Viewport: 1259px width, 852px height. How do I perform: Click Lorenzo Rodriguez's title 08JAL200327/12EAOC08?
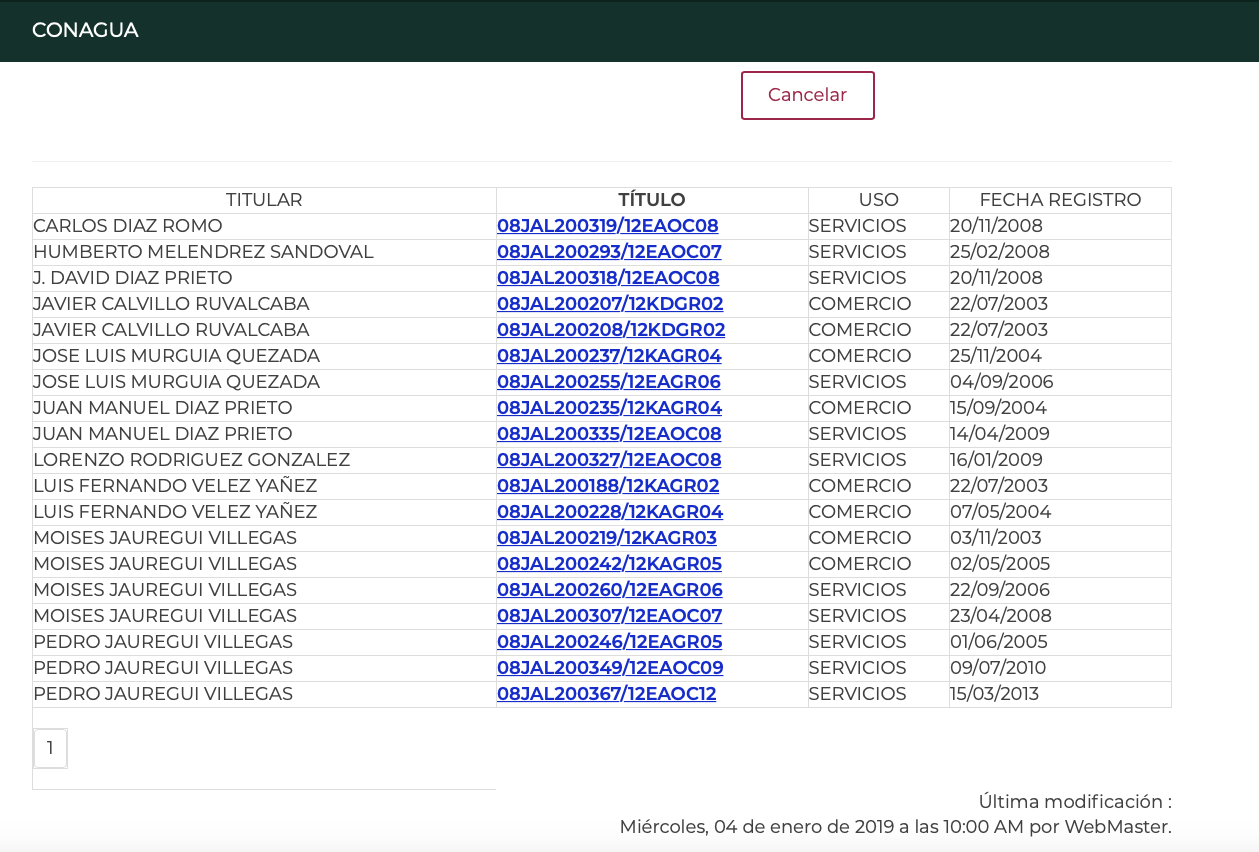(x=609, y=460)
